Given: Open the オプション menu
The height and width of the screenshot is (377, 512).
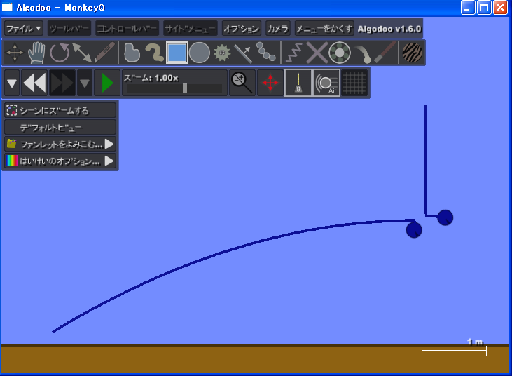Looking at the screenshot, I should 241,29.
